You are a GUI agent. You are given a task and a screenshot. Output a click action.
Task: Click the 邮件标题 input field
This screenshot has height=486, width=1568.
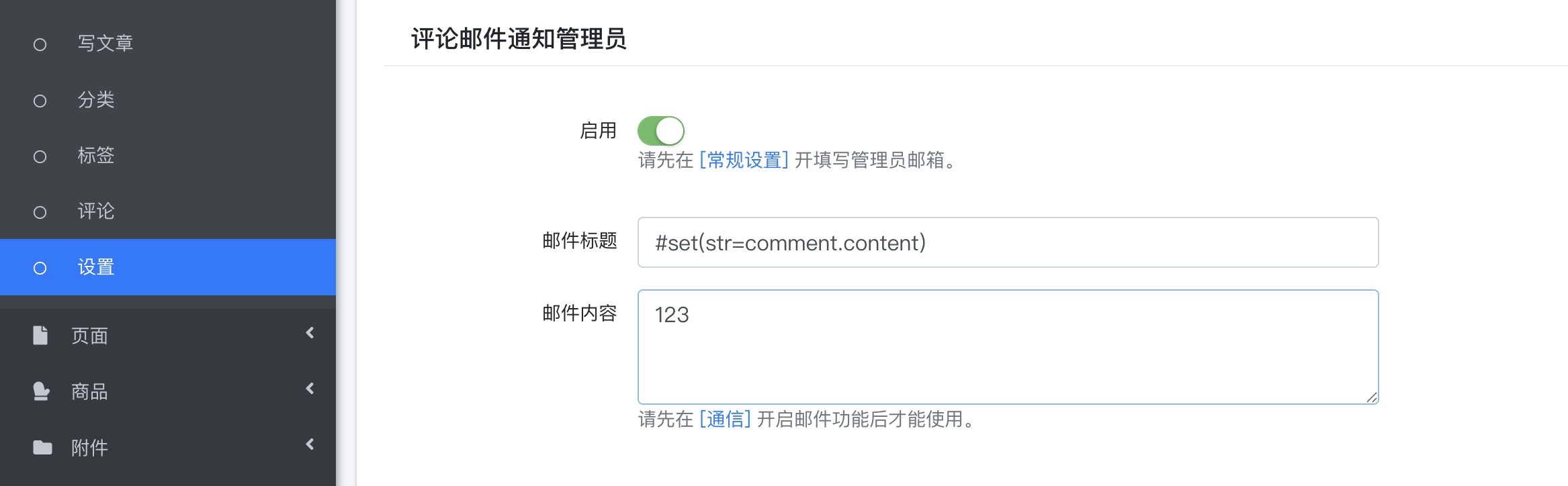(1008, 242)
